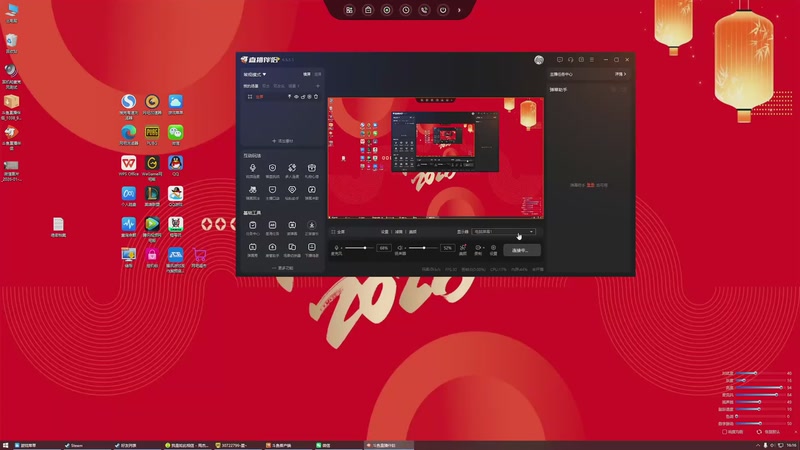Open the WeChat desktop shortcut
The width and height of the screenshot is (800, 450).
point(176,135)
